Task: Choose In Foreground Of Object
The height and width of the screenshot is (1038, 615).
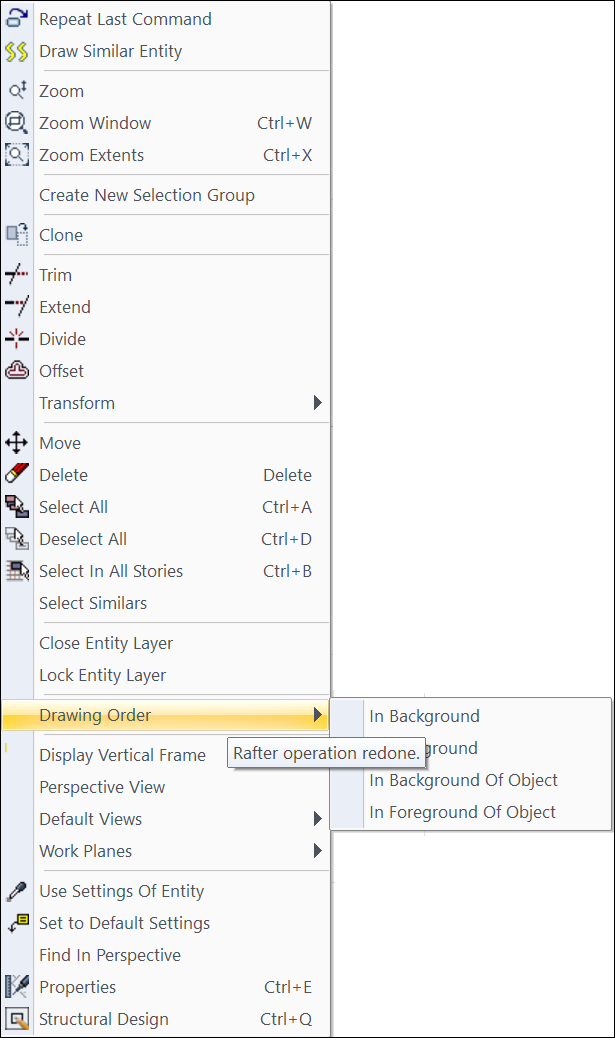Action: [462, 812]
